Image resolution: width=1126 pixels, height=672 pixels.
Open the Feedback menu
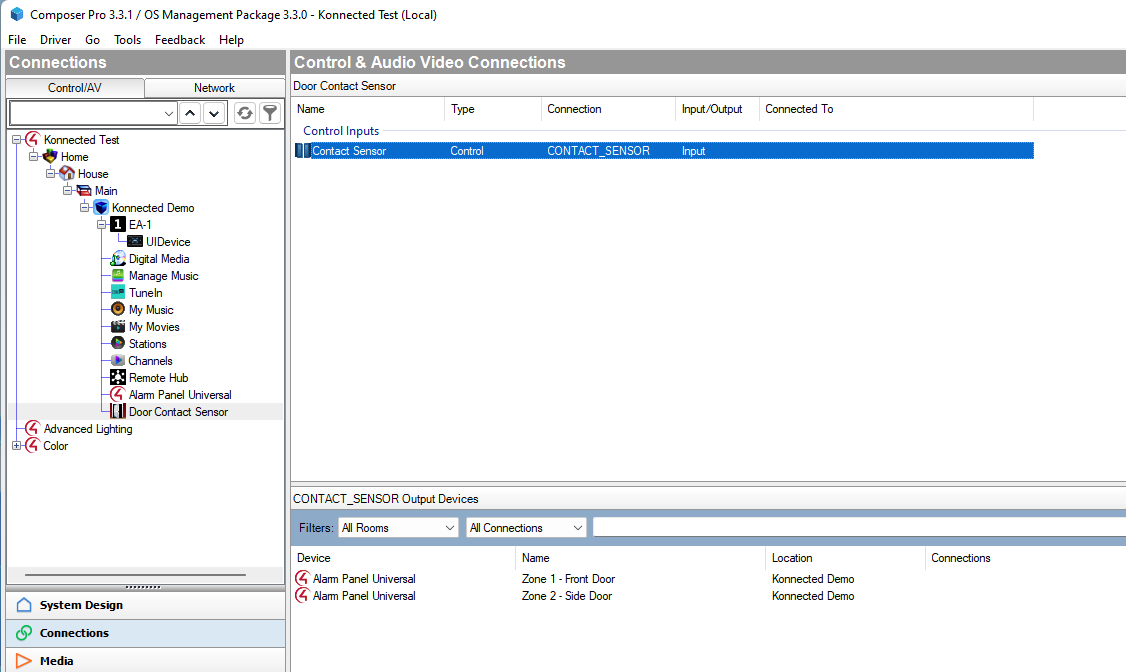tap(179, 40)
